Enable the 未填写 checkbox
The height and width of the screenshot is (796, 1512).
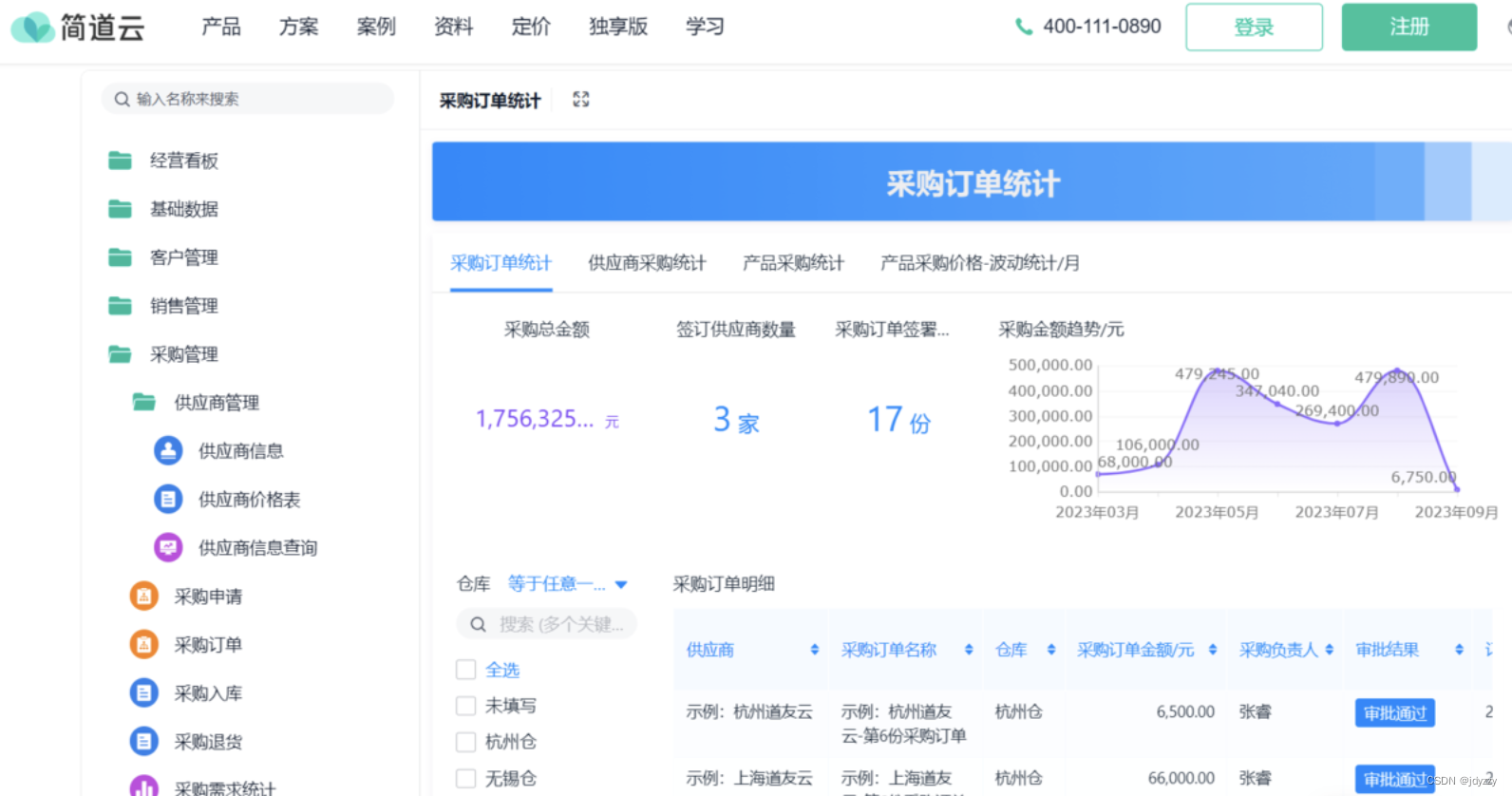(x=465, y=706)
